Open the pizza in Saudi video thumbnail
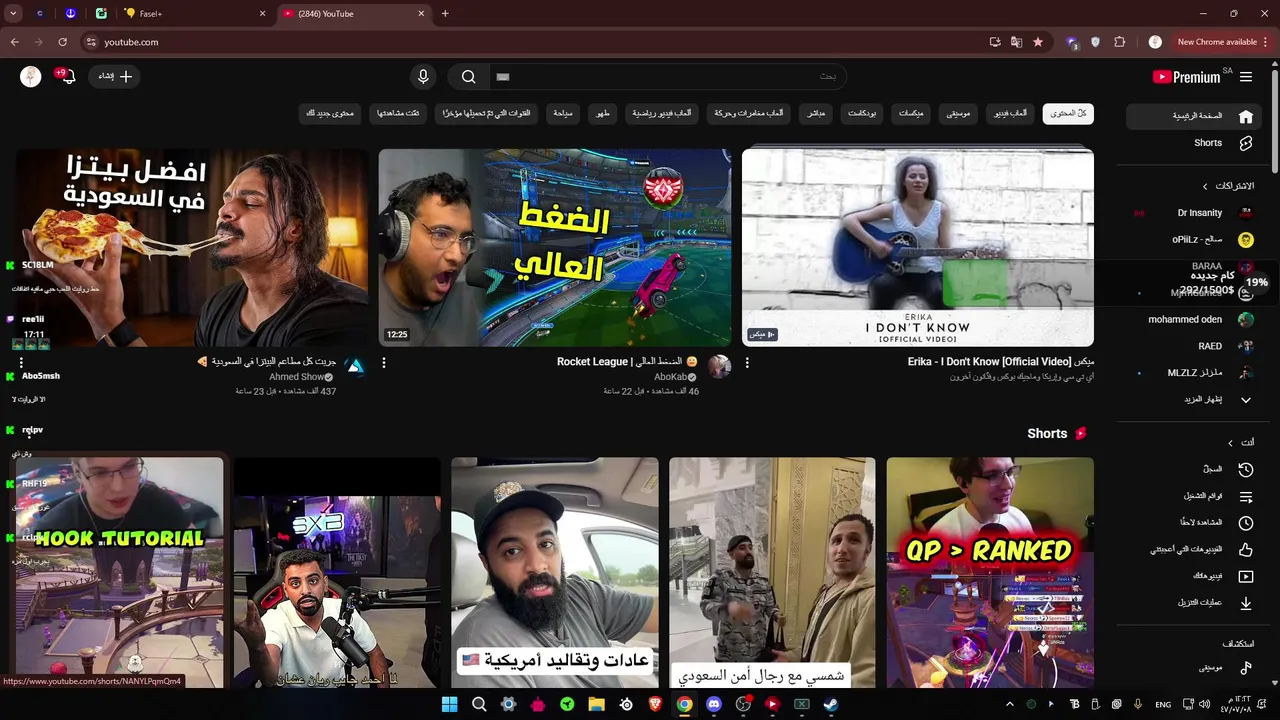Image resolution: width=1280 pixels, height=720 pixels. pos(192,247)
